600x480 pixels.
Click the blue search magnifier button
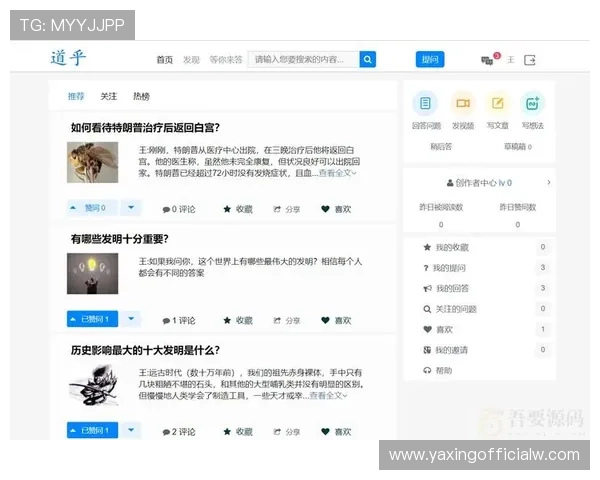(x=368, y=59)
